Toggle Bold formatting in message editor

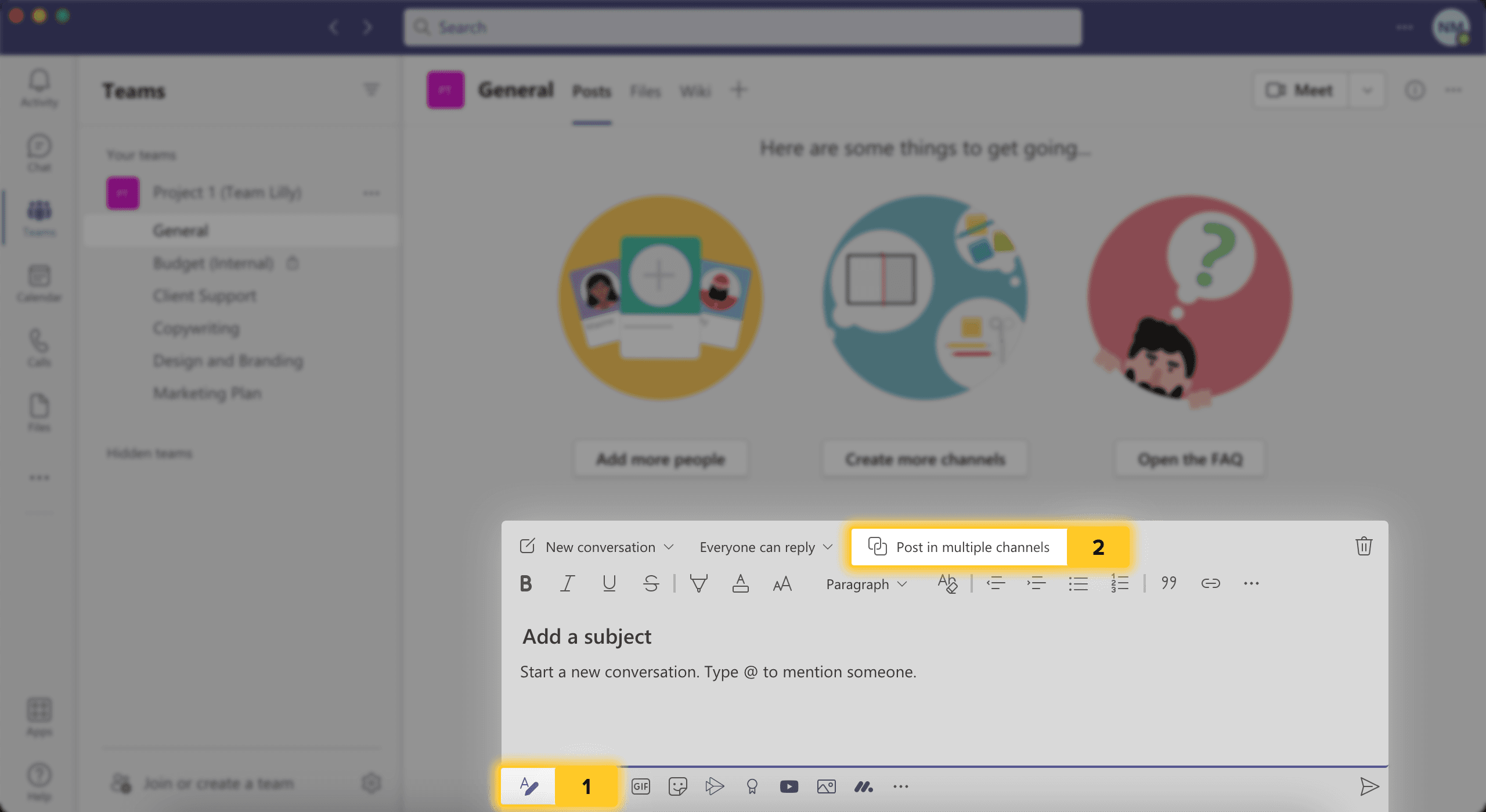(525, 583)
